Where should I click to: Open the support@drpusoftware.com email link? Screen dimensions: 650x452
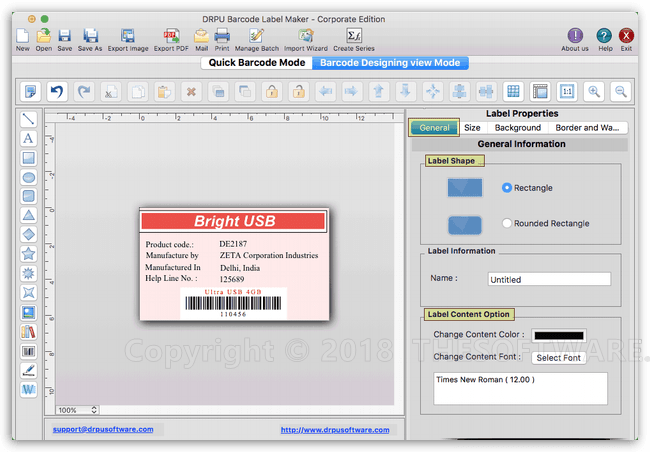pyautogui.click(x=103, y=429)
